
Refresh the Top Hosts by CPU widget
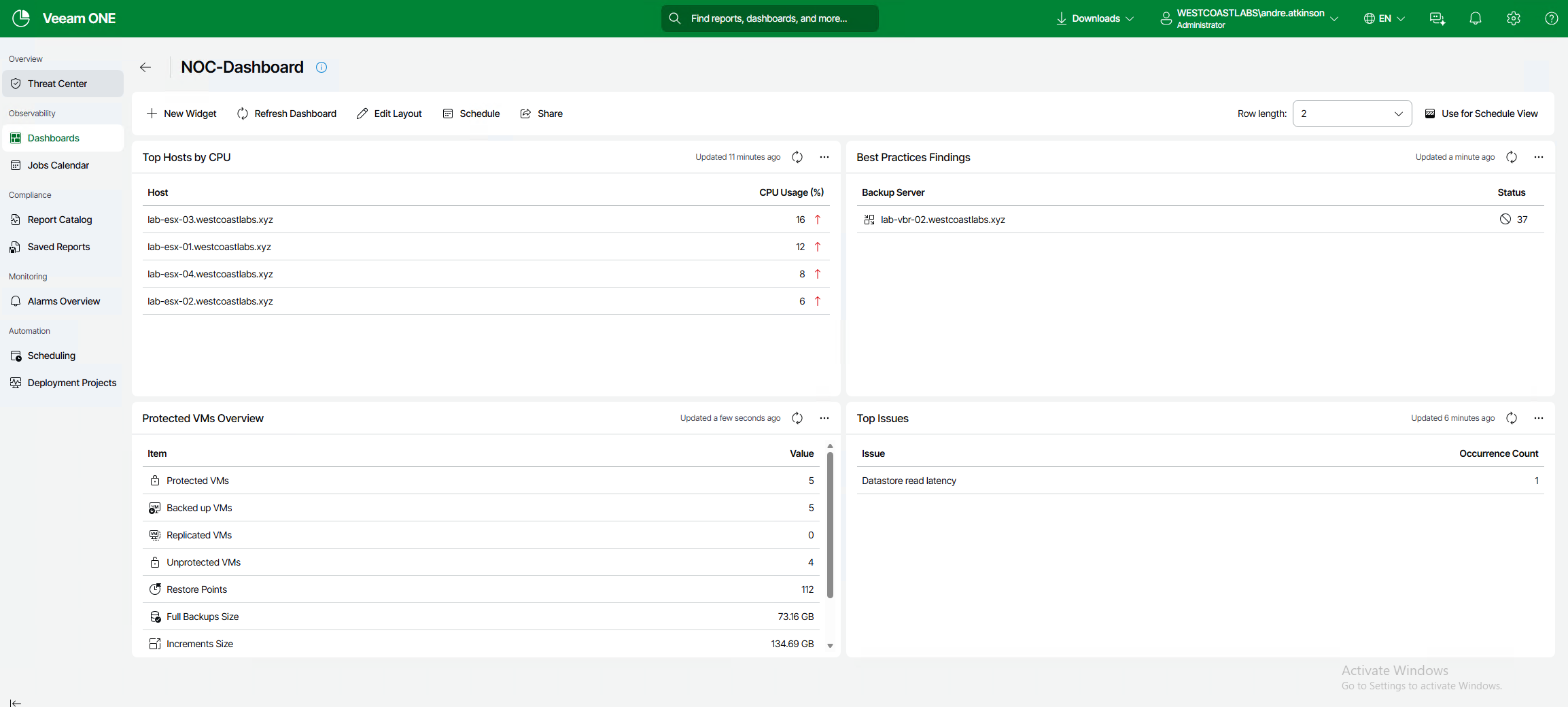pos(797,157)
